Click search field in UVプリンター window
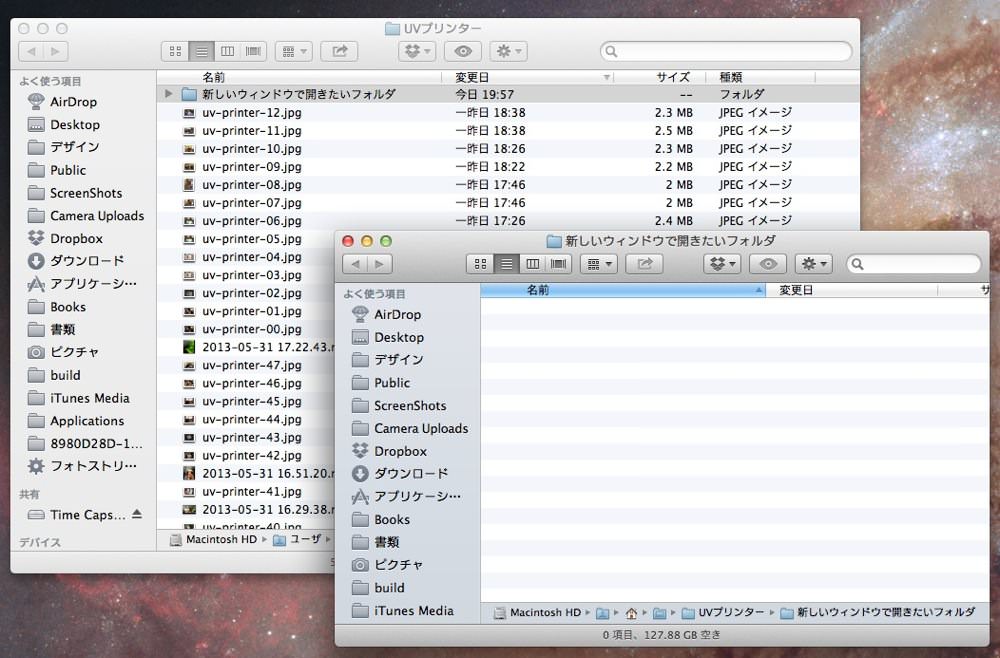This screenshot has width=1000, height=658. point(726,51)
